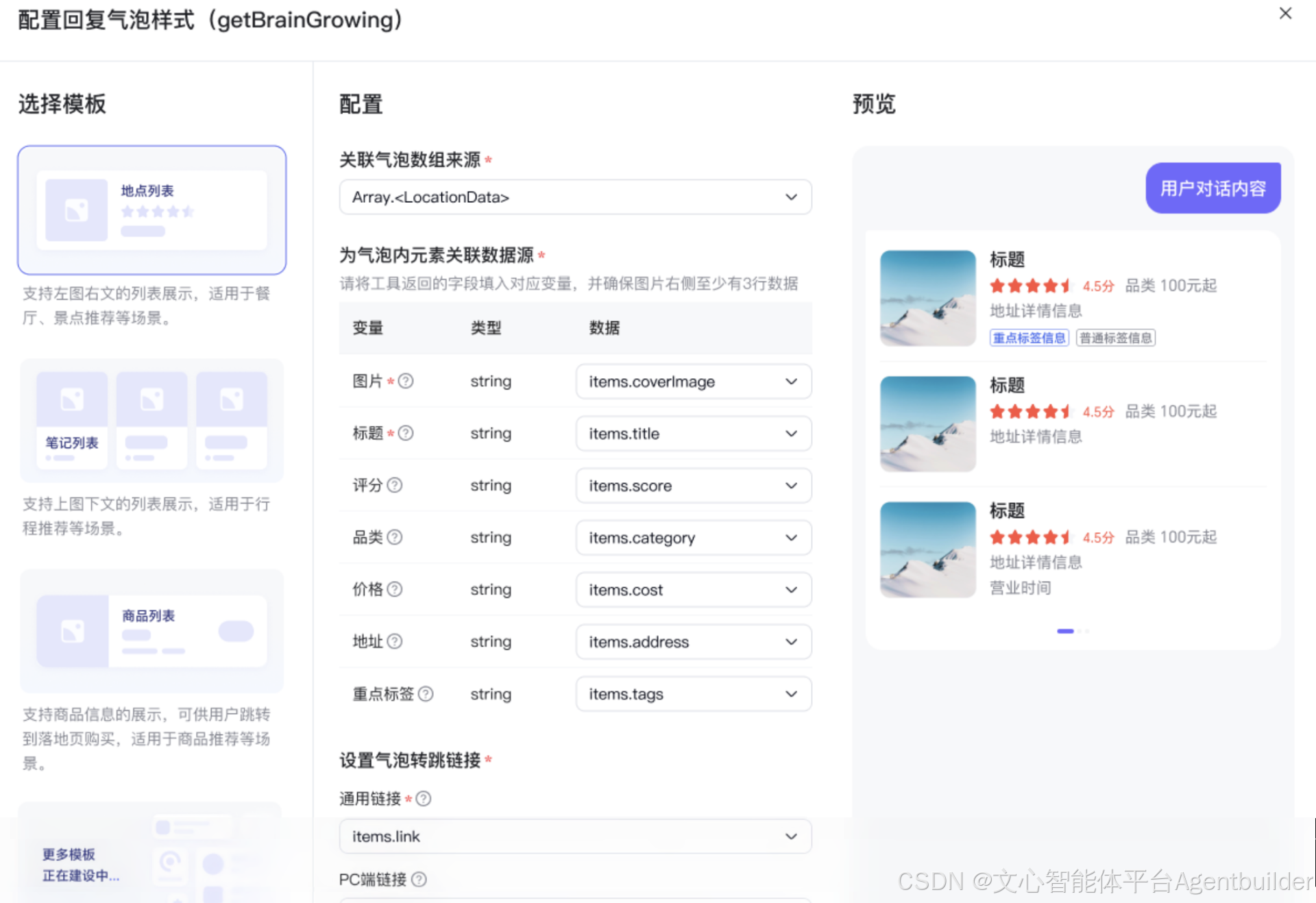
Task: Click help icon next to 通用链接
Action: (x=424, y=799)
